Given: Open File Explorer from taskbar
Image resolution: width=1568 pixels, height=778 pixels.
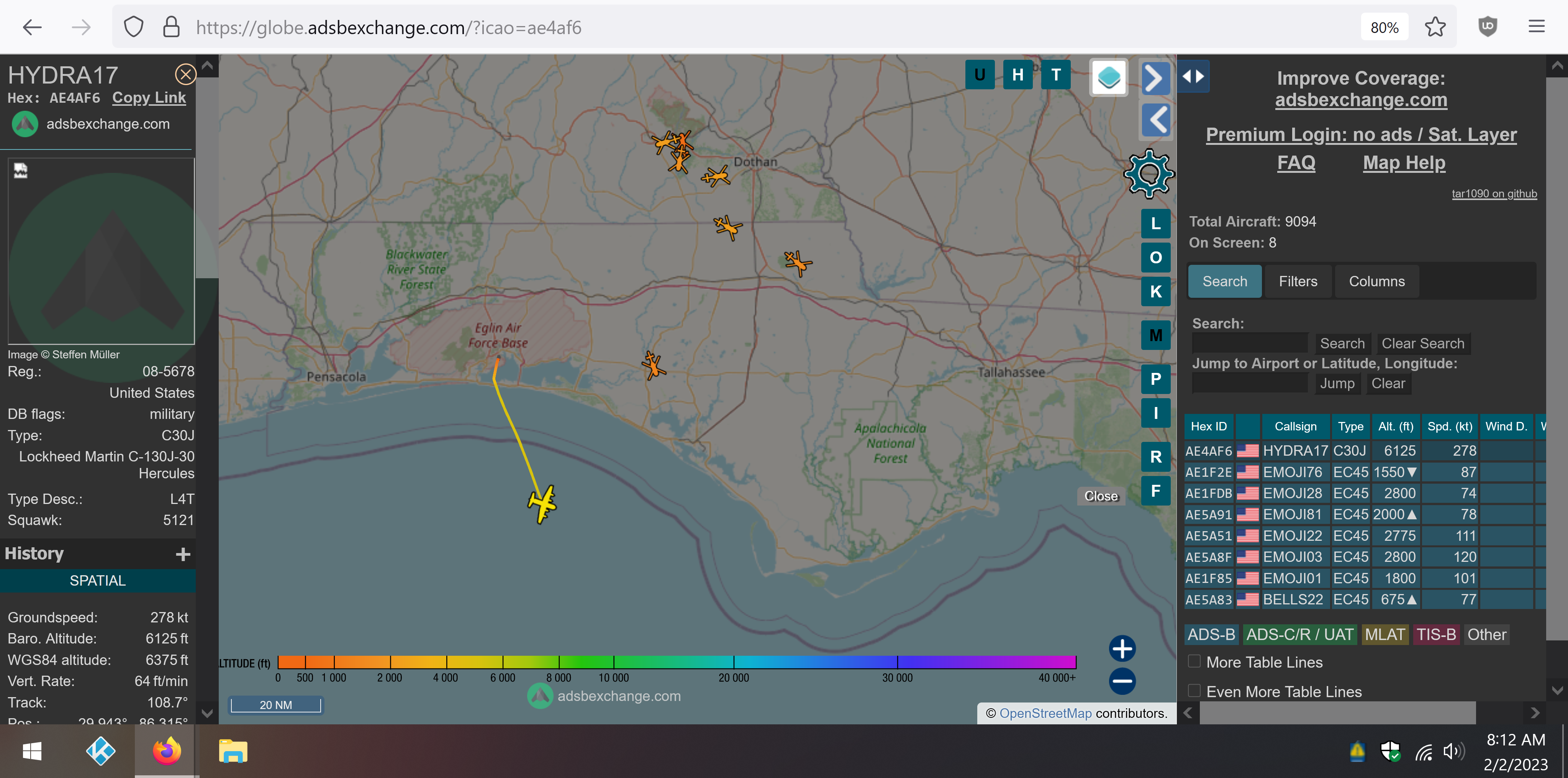Looking at the screenshot, I should 233,751.
